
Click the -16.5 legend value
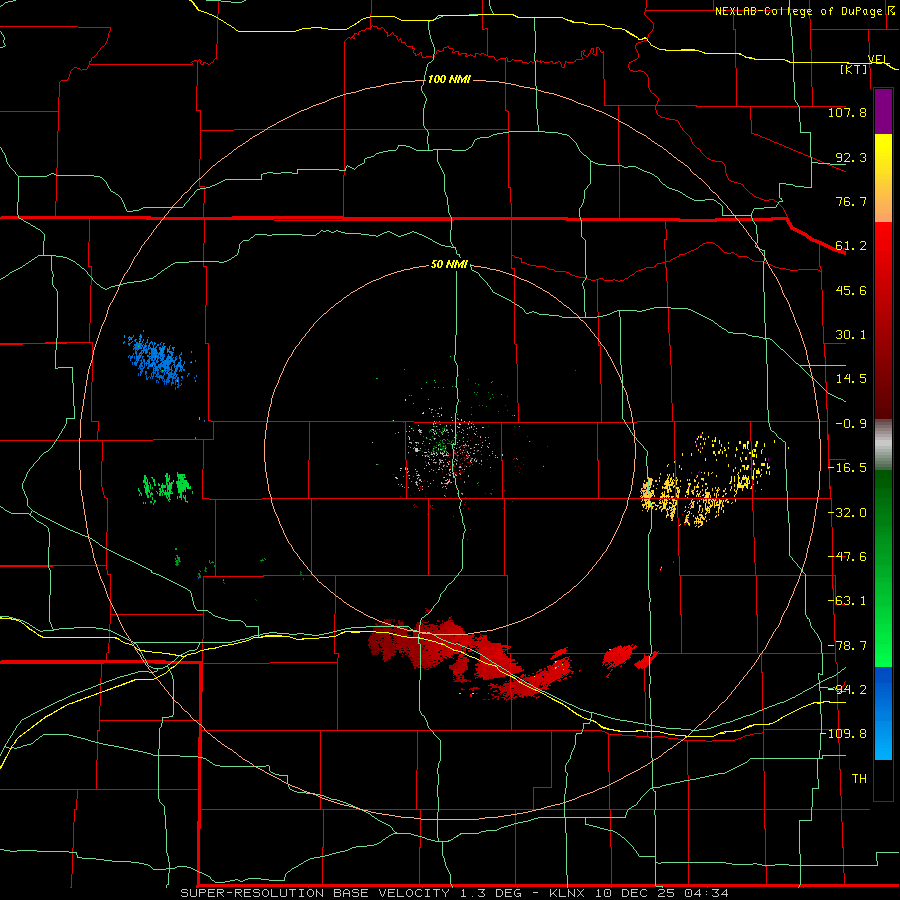click(x=847, y=468)
